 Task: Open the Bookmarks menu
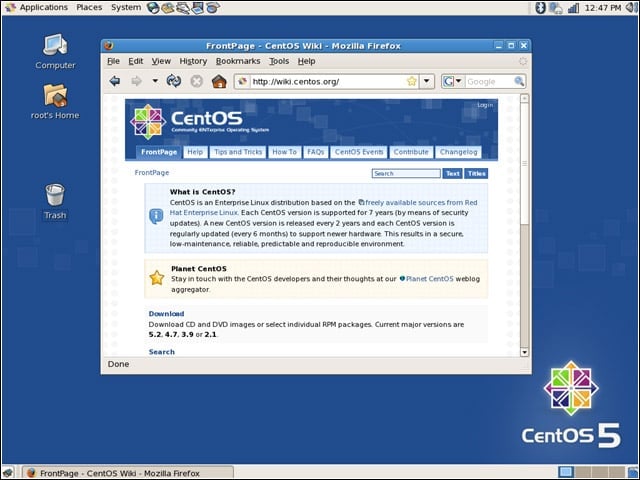tap(238, 61)
